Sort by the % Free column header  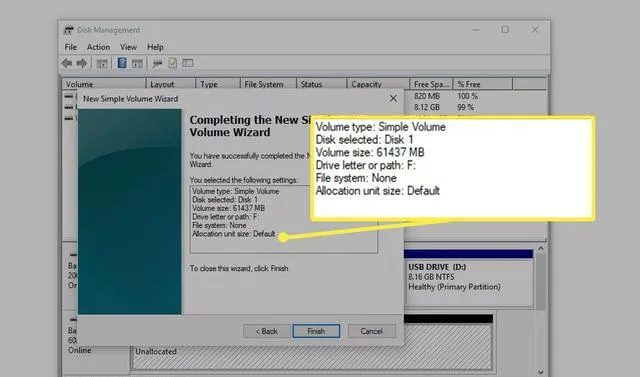[483, 84]
